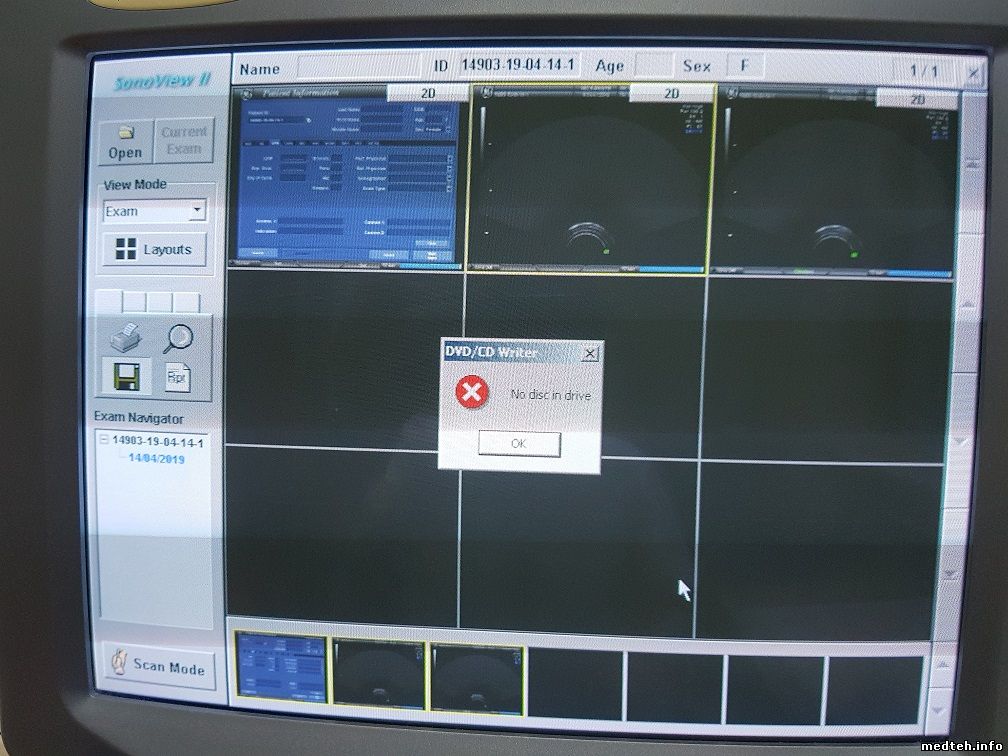The image size is (1008, 756).
Task: Collapse exam 14903-19-04-14-1 tree node
Action: [x=103, y=440]
